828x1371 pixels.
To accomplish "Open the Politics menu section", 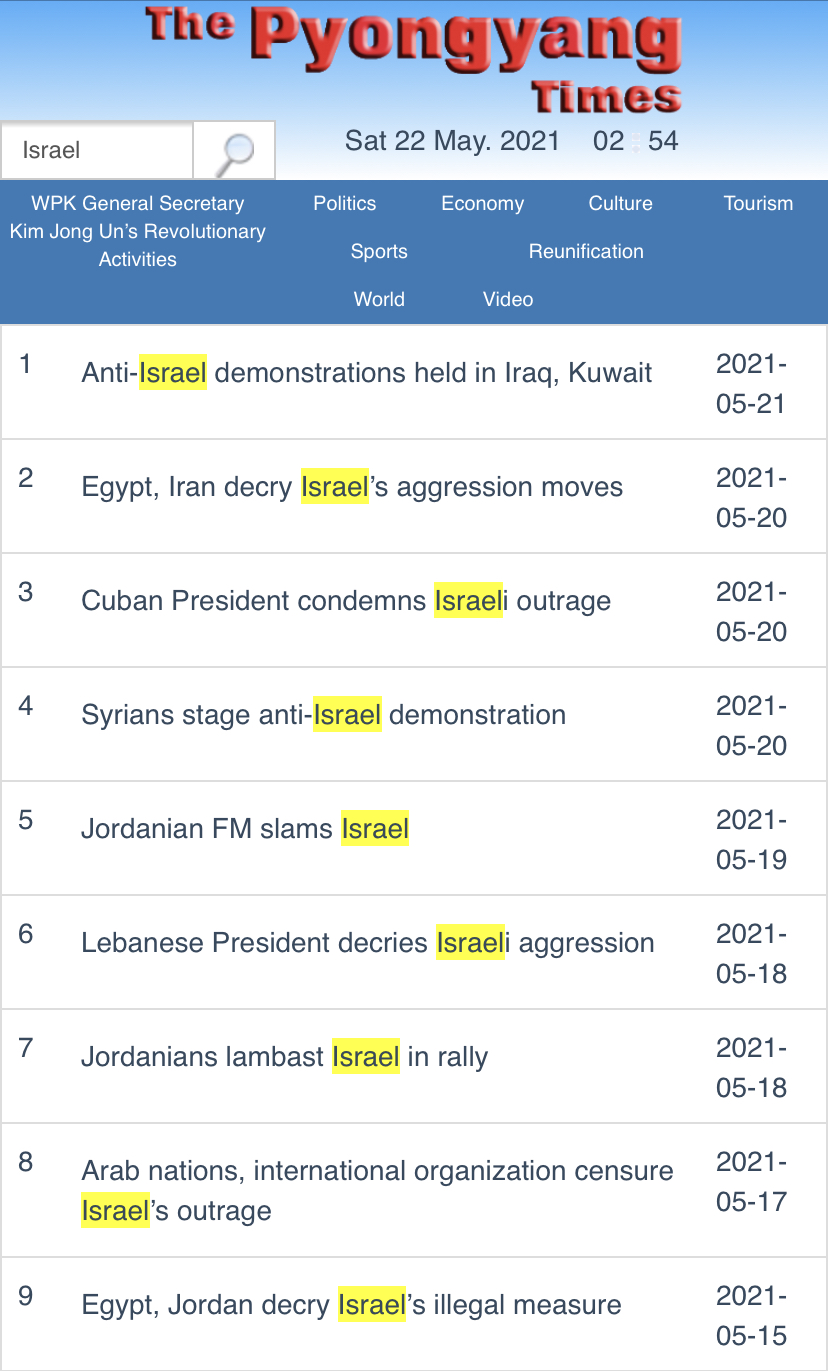I will 345,203.
